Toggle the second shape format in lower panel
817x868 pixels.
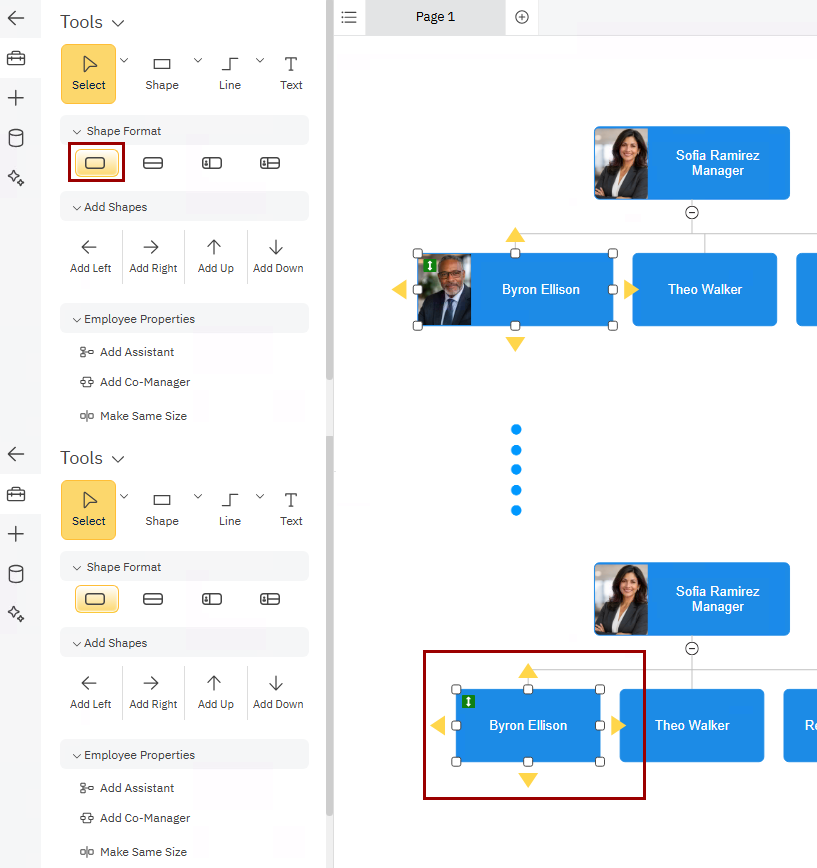pyautogui.click(x=153, y=599)
